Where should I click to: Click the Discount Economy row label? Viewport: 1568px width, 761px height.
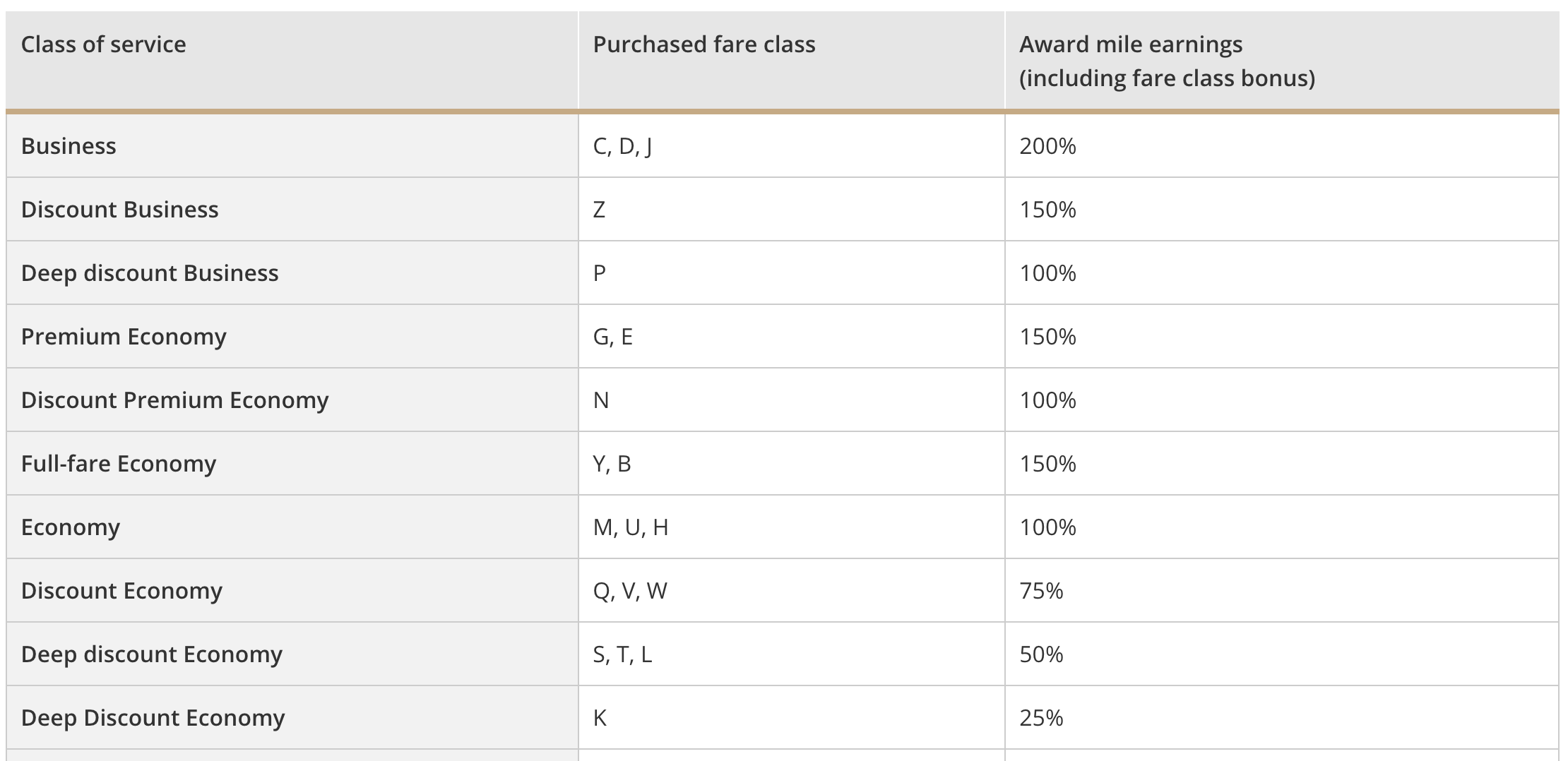(x=121, y=591)
